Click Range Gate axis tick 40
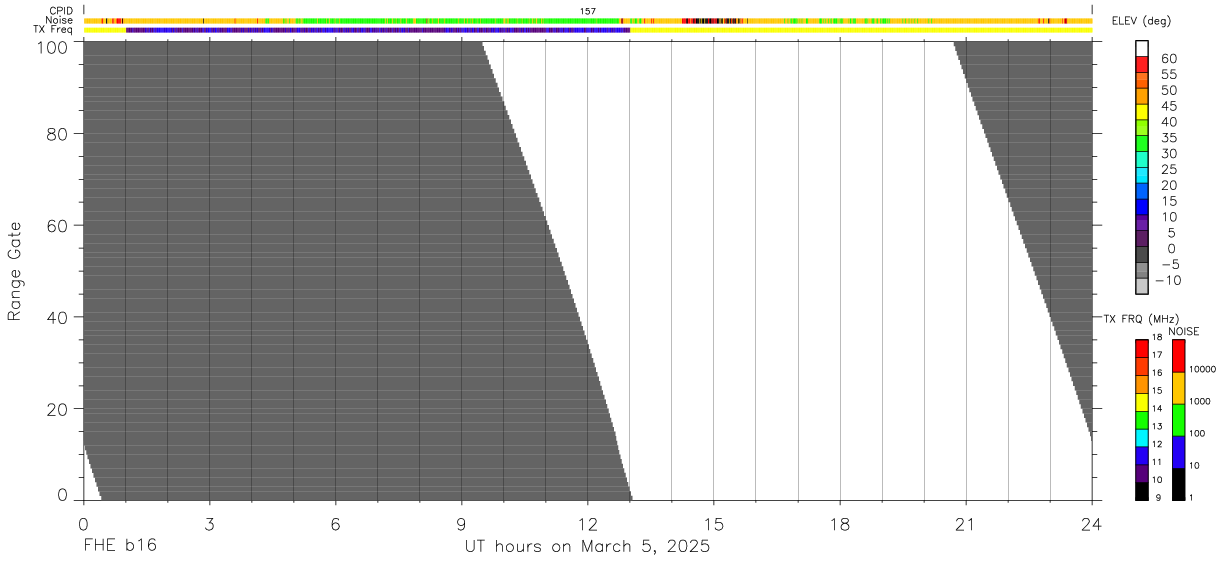This screenshot has width=1228, height=567. click(56, 317)
